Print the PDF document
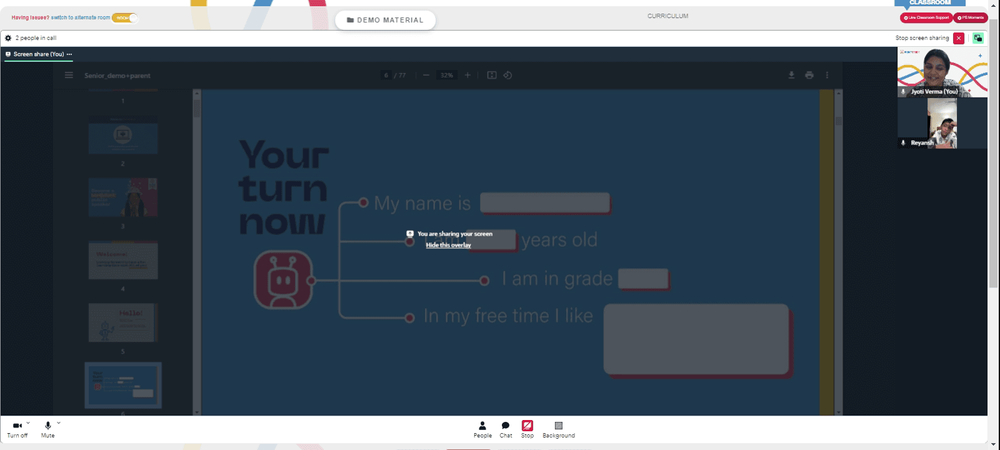The width and height of the screenshot is (1000, 450). (x=809, y=75)
